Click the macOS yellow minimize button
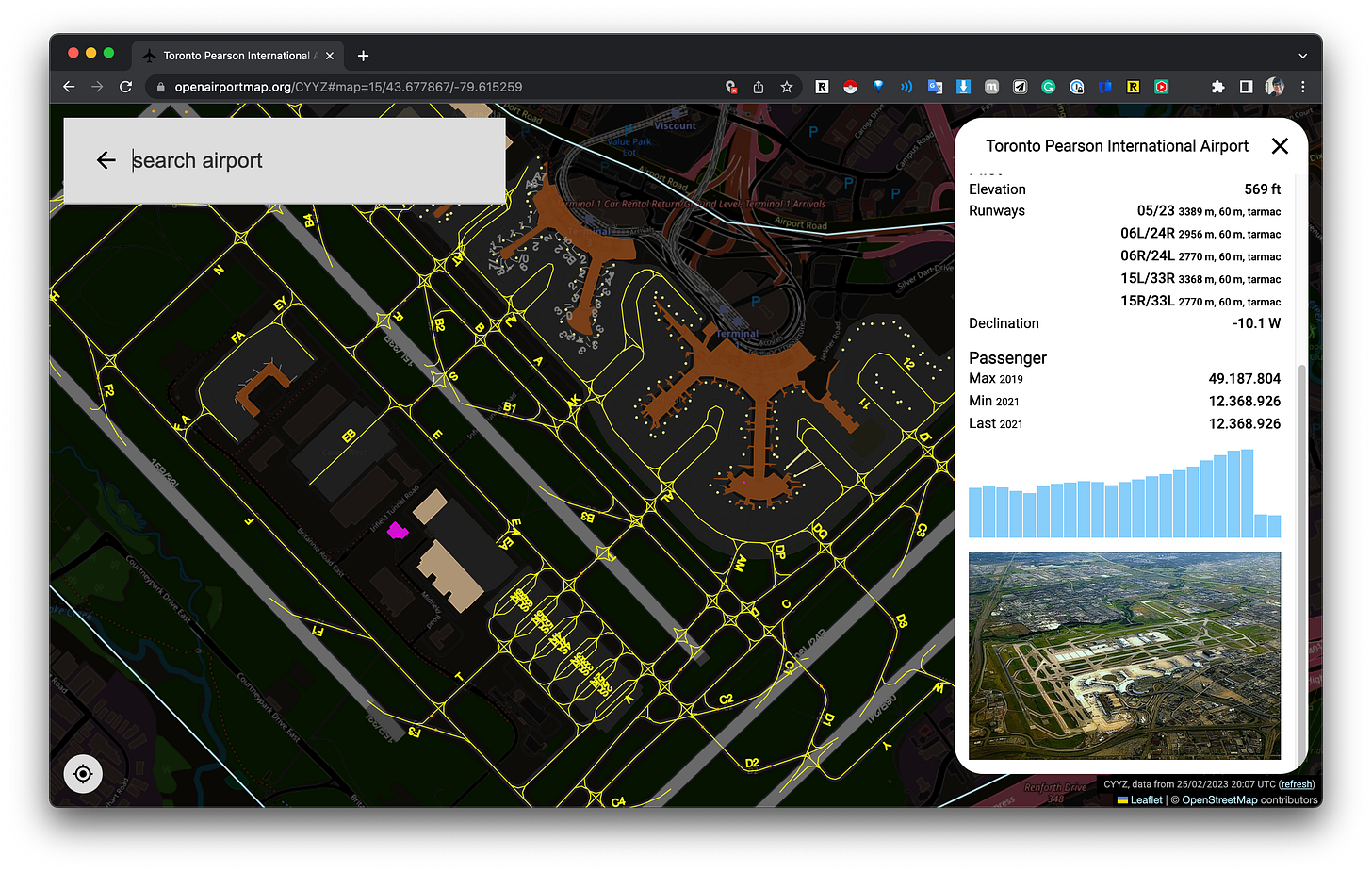1372x873 pixels. tap(91, 53)
